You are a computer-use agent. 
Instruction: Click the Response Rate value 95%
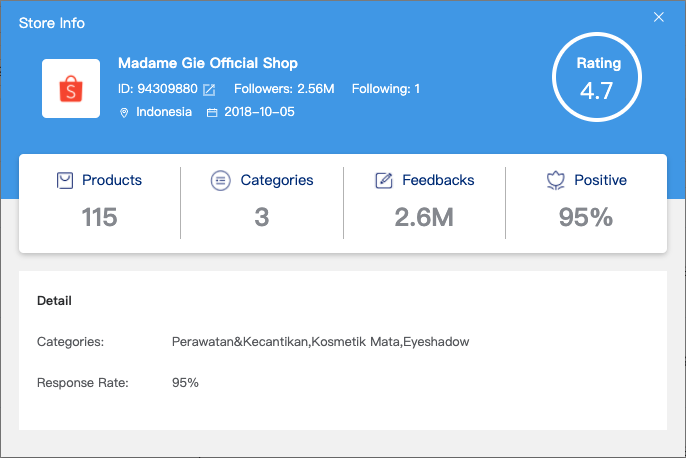[x=185, y=383]
